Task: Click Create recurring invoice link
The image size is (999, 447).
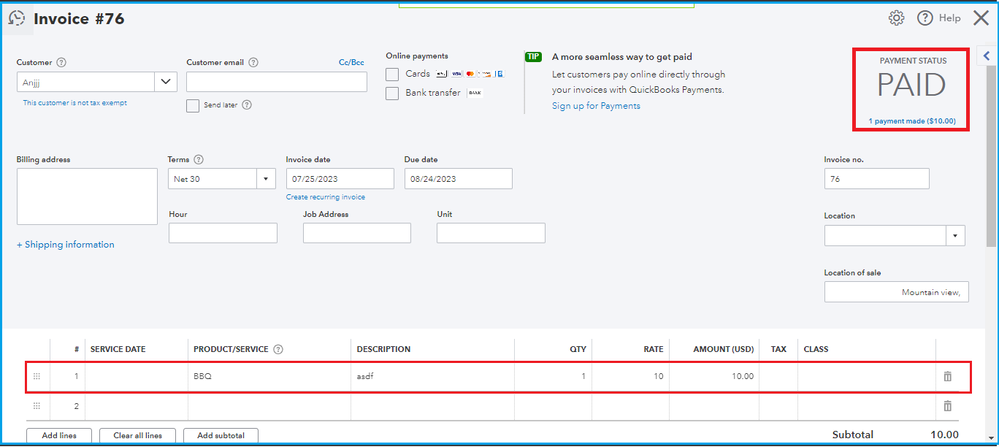Action: 326,197
